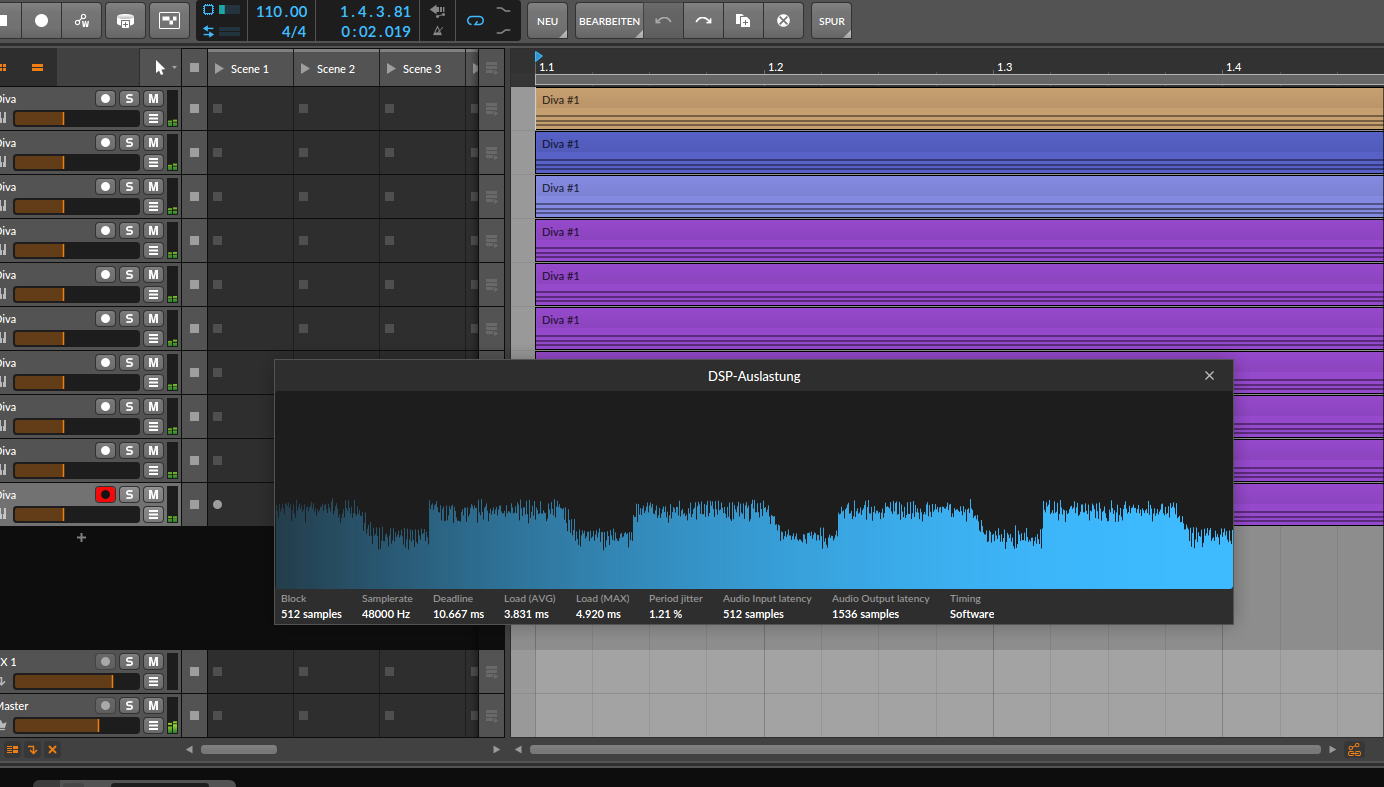The height and width of the screenshot is (787, 1384).
Task: Close the DSP-Auslastung window
Action: pos(1209,376)
